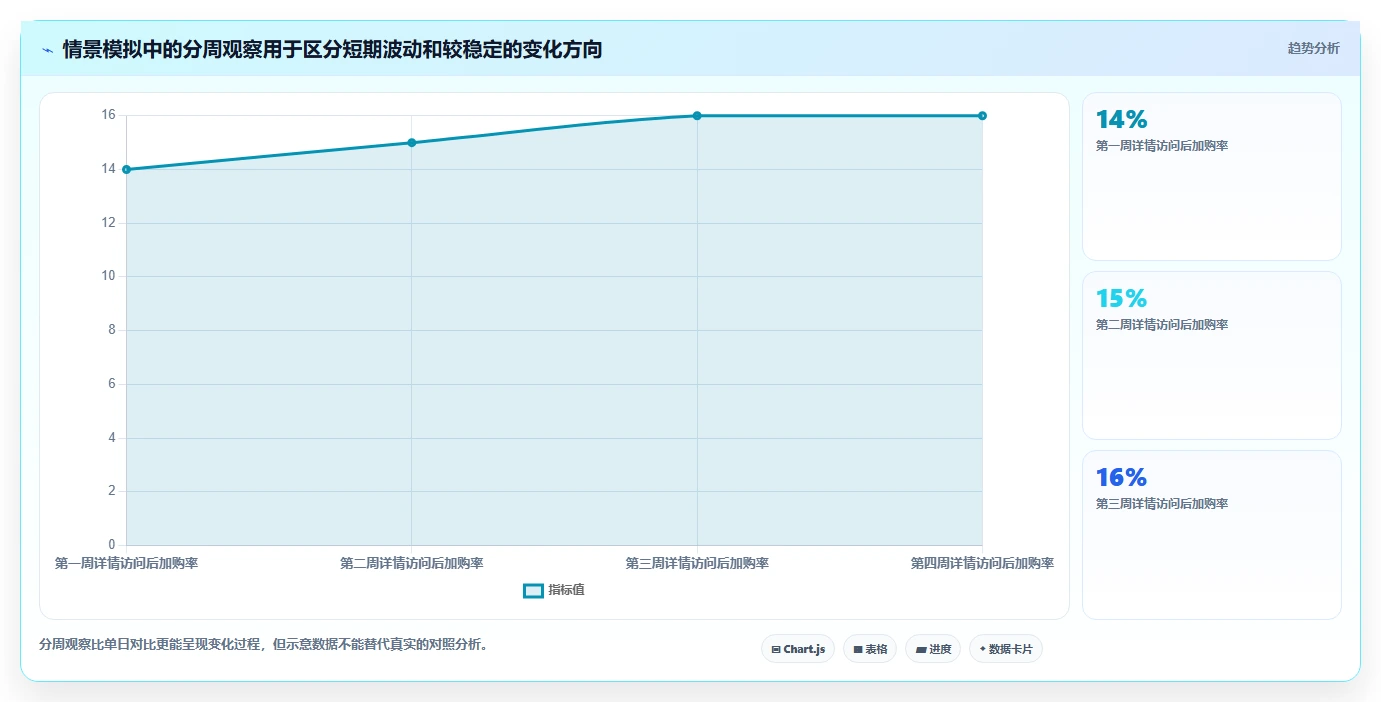This screenshot has height=702, width=1381.
Task: Click the 趋势分析 label in header
Action: pos(1313,48)
